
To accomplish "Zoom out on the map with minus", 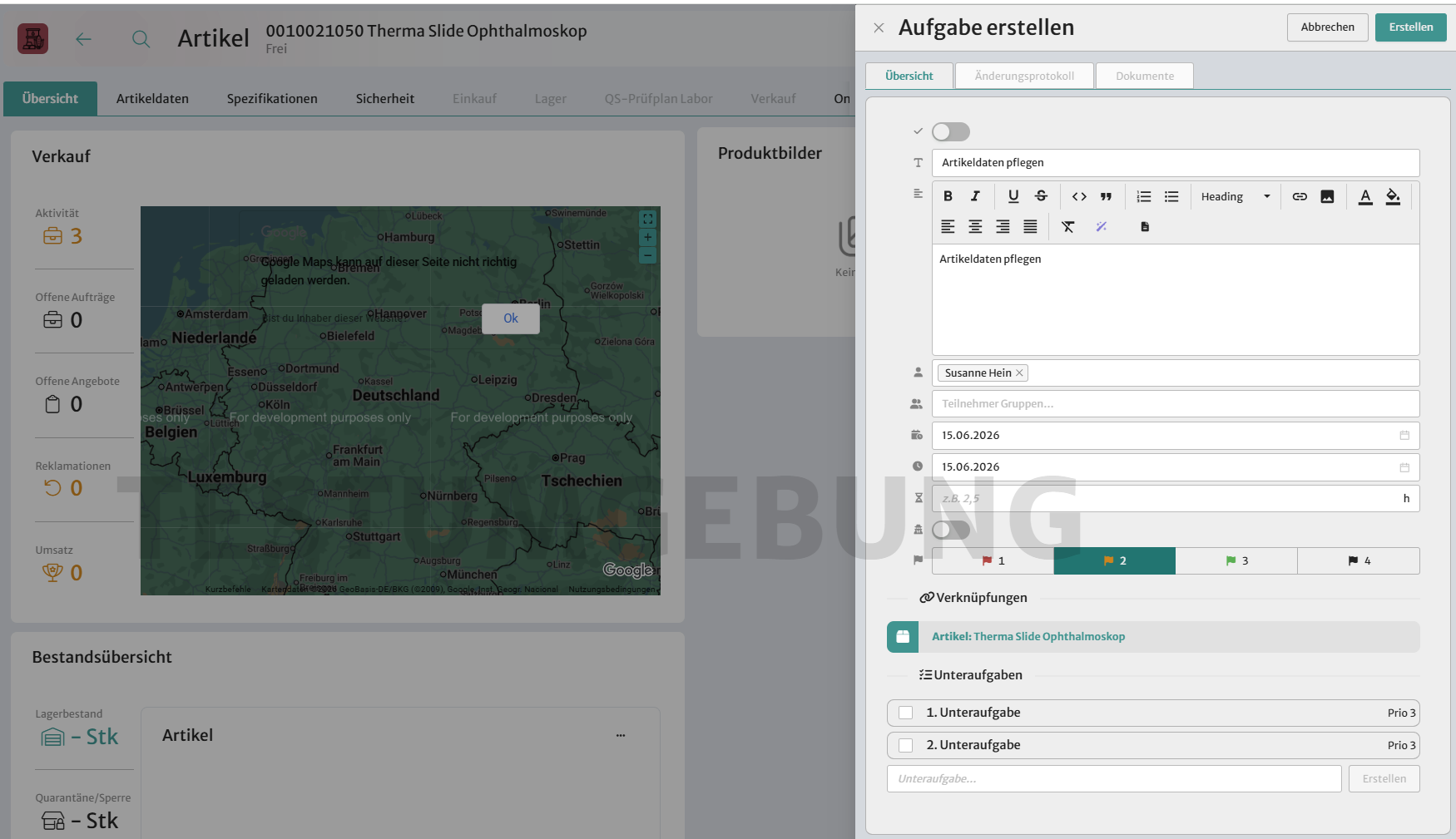I will point(647,255).
